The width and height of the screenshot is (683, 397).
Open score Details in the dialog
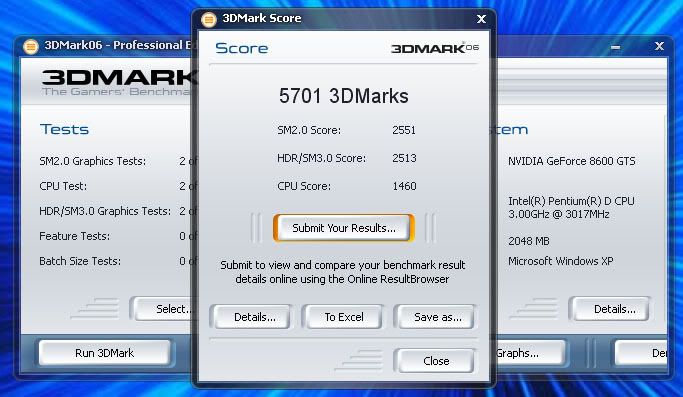pyautogui.click(x=255, y=317)
